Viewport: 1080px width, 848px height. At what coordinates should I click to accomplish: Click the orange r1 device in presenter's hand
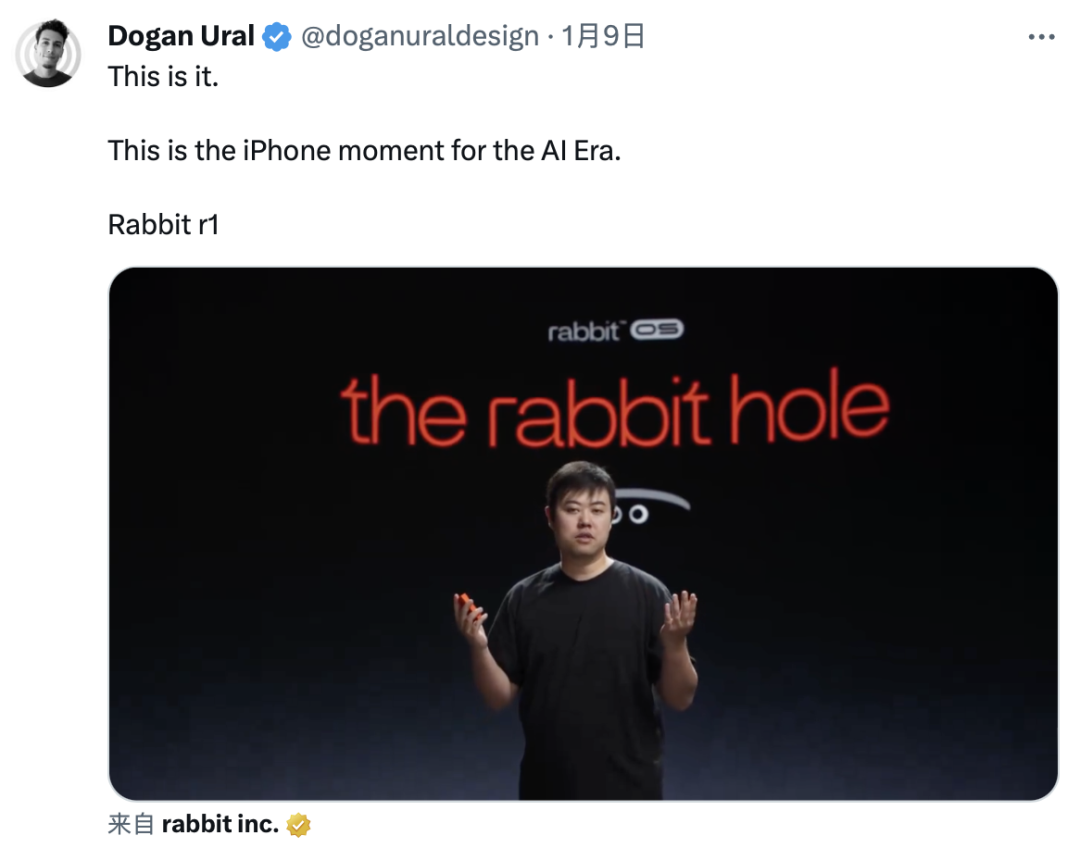coord(466,603)
